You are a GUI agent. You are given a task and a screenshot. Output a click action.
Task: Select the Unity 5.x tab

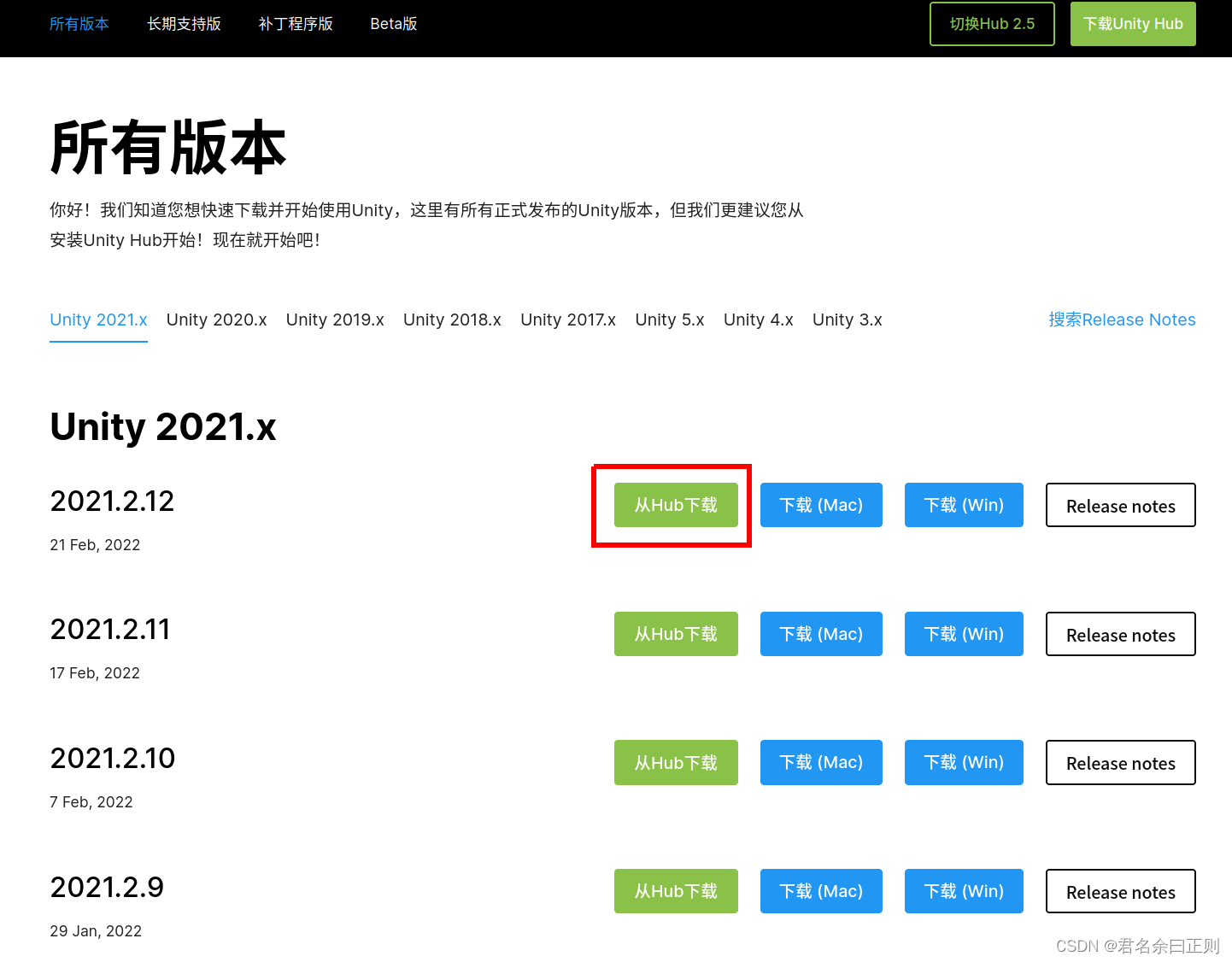tap(669, 320)
